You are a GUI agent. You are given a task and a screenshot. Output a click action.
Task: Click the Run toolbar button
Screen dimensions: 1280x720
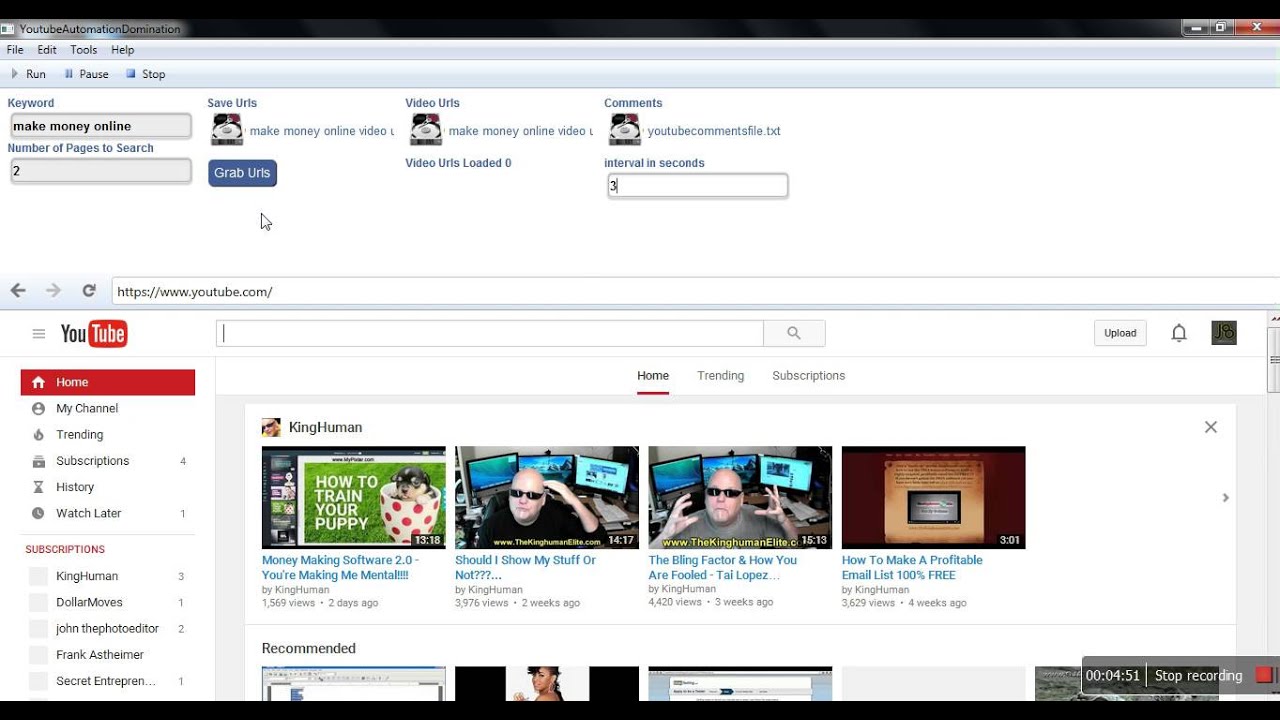pos(28,74)
